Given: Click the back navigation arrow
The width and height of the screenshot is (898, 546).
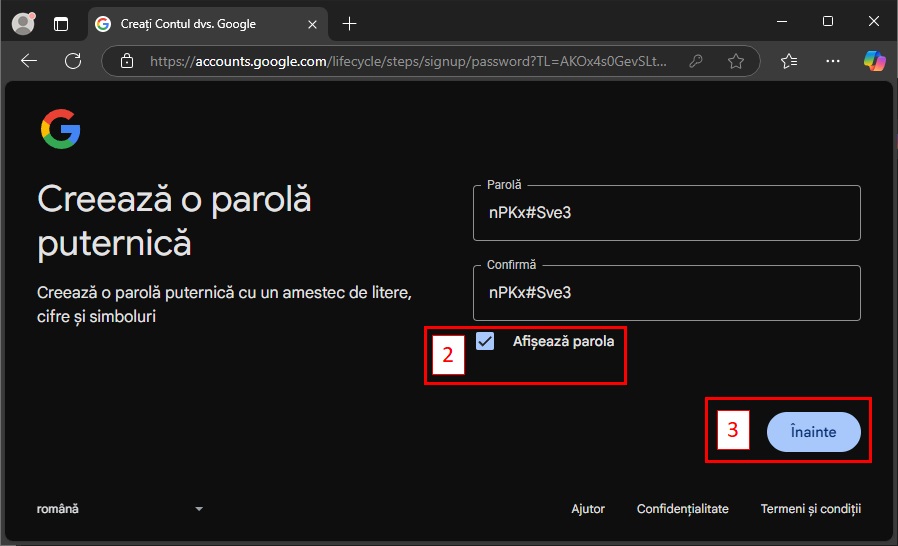Looking at the screenshot, I should pyautogui.click(x=29, y=61).
